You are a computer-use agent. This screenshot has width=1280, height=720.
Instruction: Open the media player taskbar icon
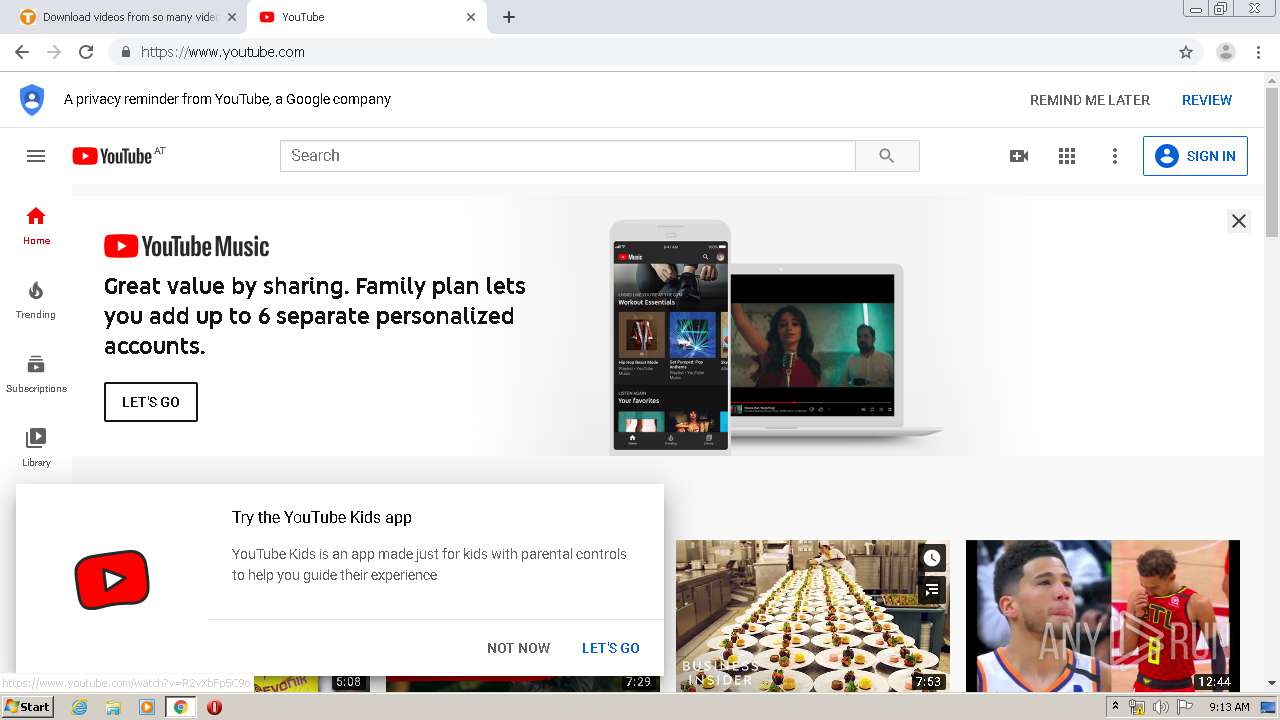[x=147, y=707]
